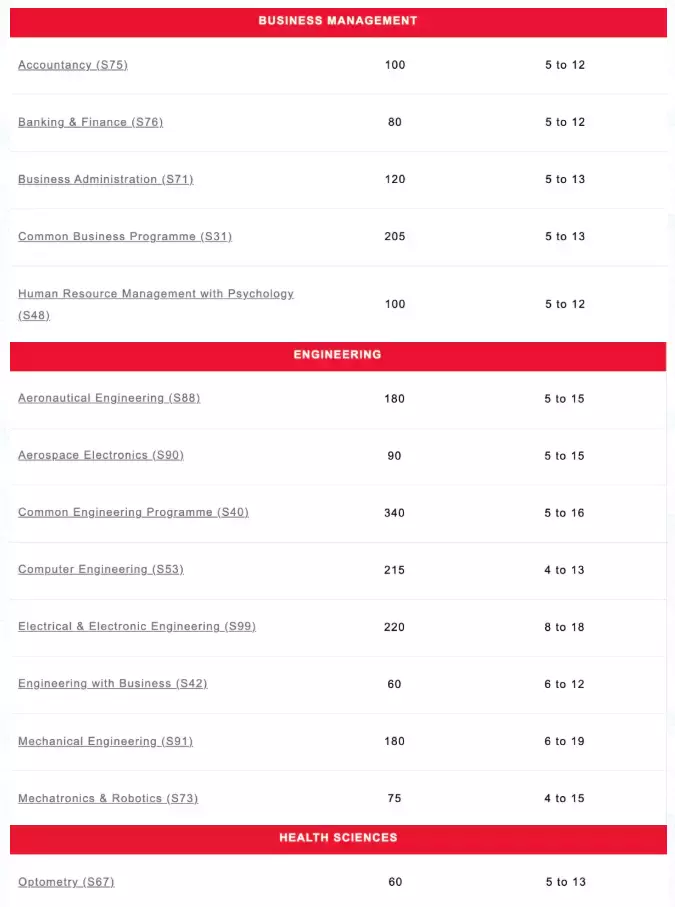The height and width of the screenshot is (907, 675).
Task: Click the Health Sciences section header
Action: coord(338,838)
